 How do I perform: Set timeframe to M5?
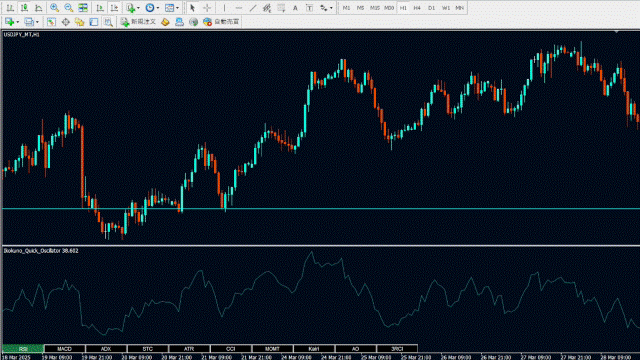tap(360, 8)
